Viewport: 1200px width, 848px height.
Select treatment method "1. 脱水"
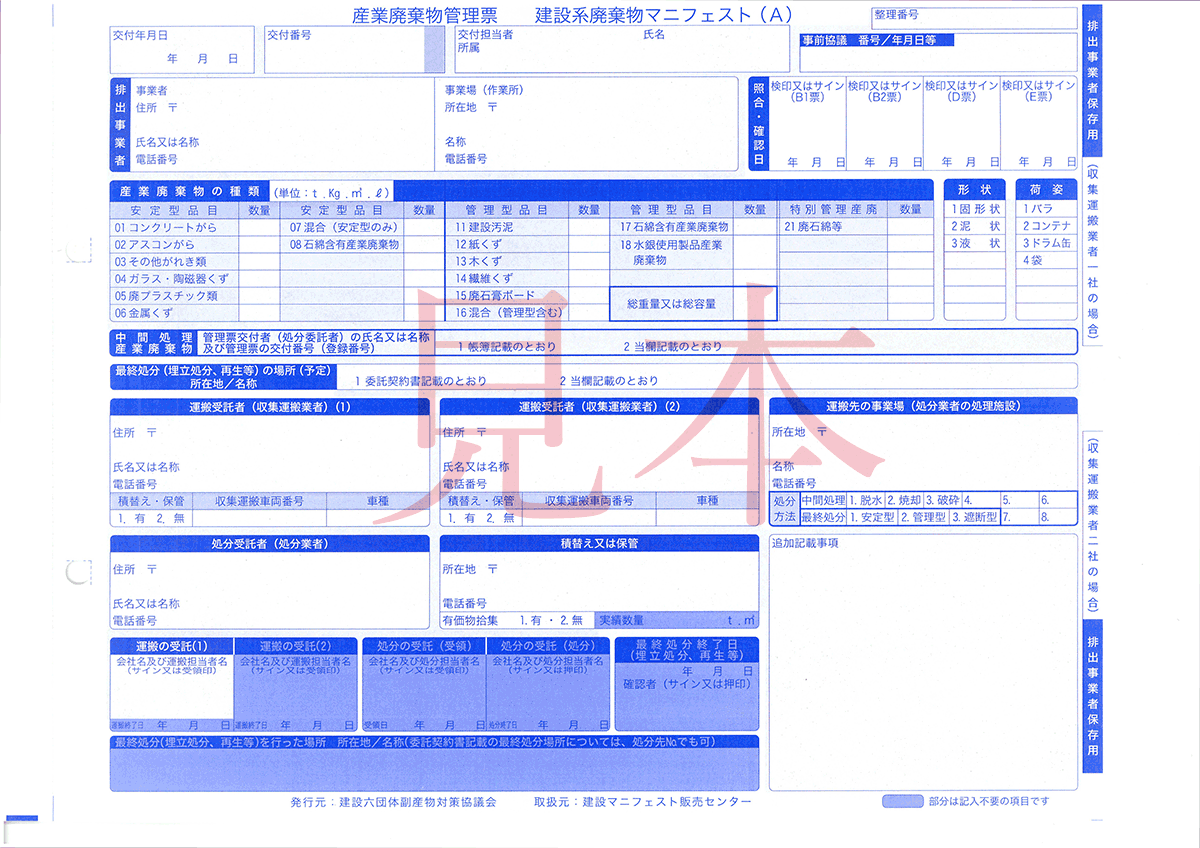(x=866, y=500)
